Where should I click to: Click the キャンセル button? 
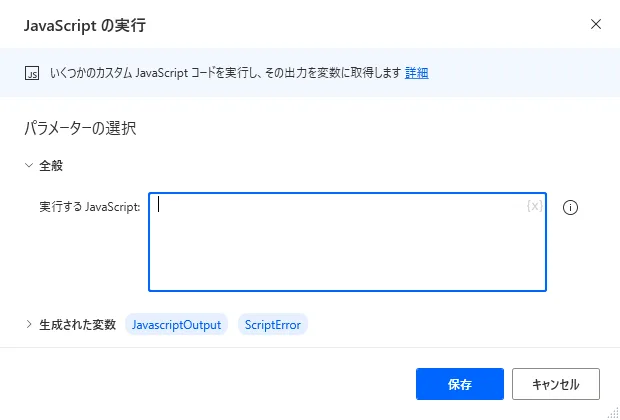pyautogui.click(x=555, y=383)
